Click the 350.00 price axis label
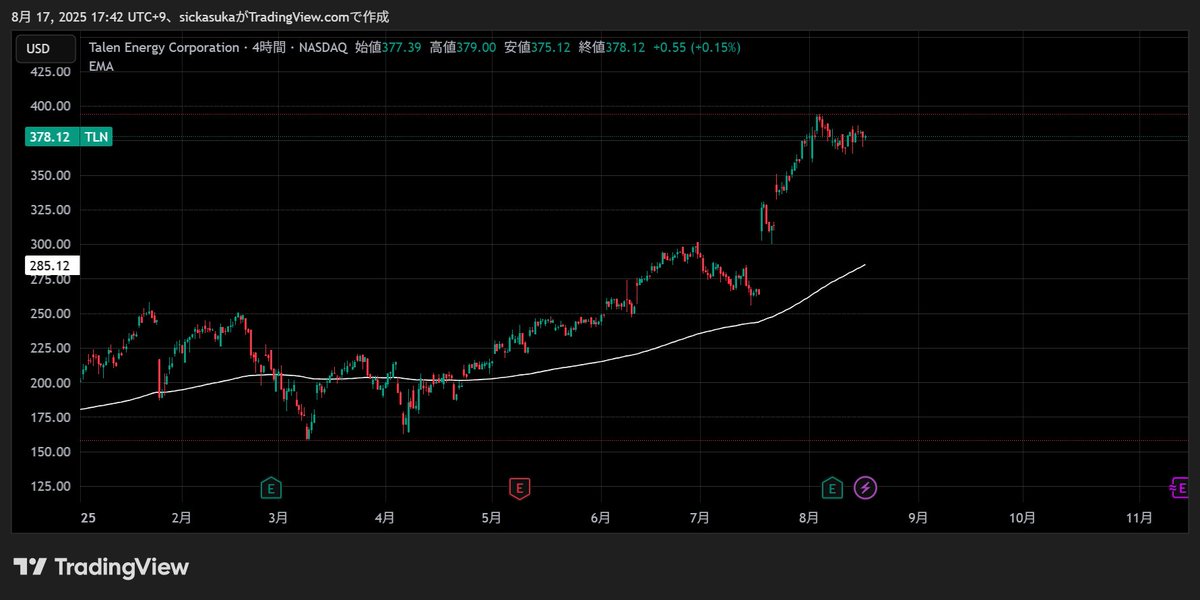The height and width of the screenshot is (600, 1200). pos(49,175)
